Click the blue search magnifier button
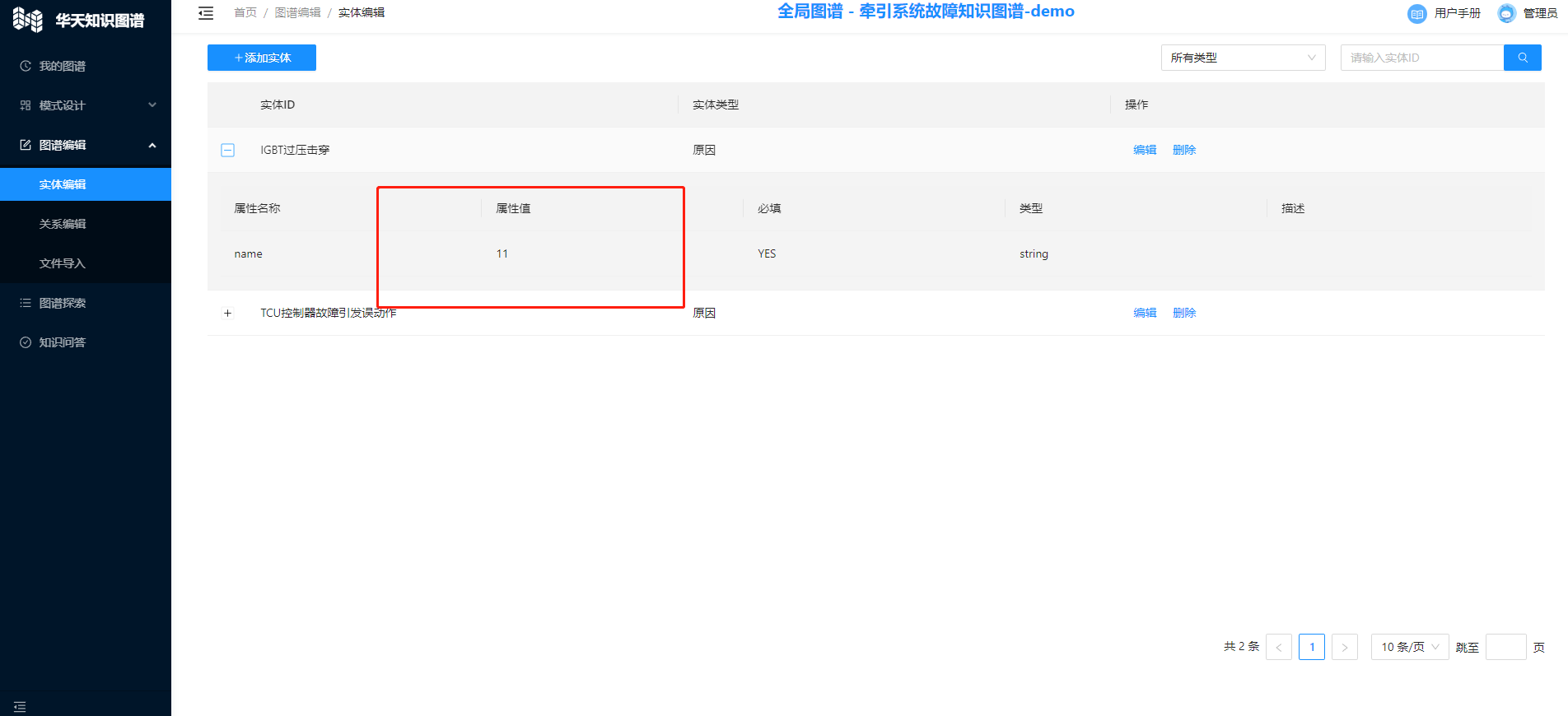This screenshot has width=1568, height=716. 1522,58
